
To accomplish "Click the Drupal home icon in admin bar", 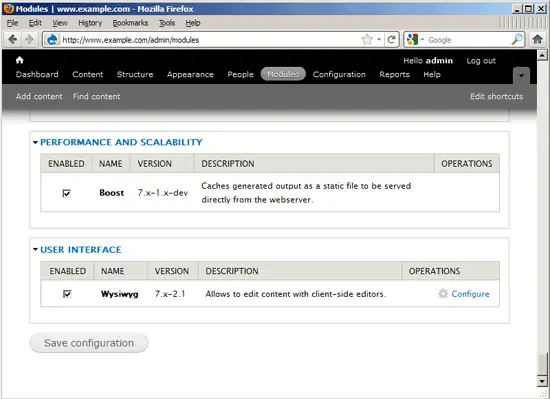I will click(x=19, y=60).
